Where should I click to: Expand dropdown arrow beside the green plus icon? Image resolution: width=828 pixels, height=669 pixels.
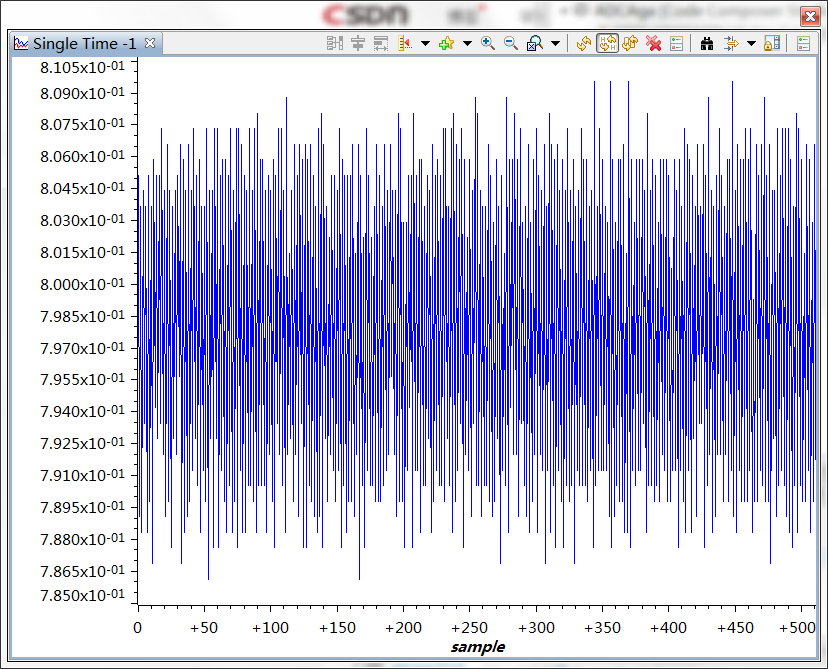[x=467, y=43]
